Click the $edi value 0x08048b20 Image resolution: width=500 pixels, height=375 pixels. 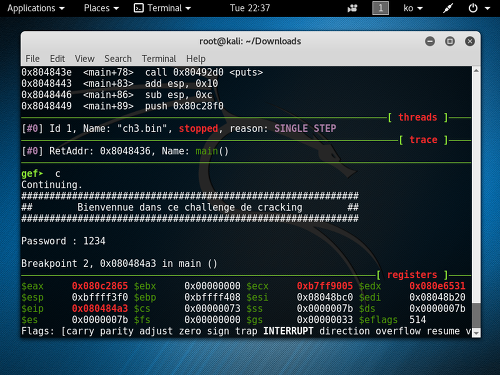click(x=437, y=297)
